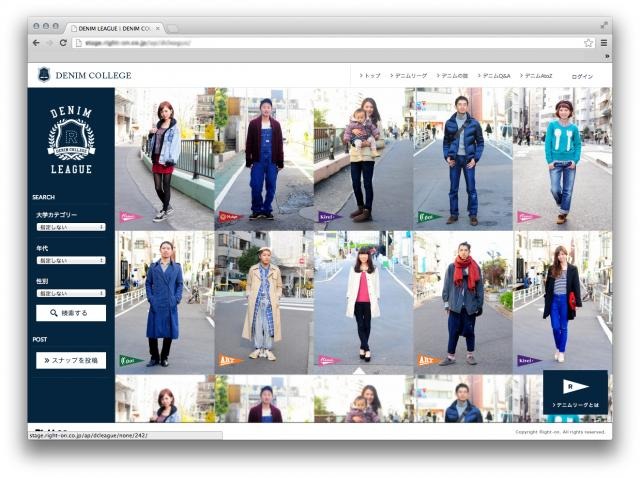Click the ログイン link
Screen dimensions: 640x478
click(582, 76)
